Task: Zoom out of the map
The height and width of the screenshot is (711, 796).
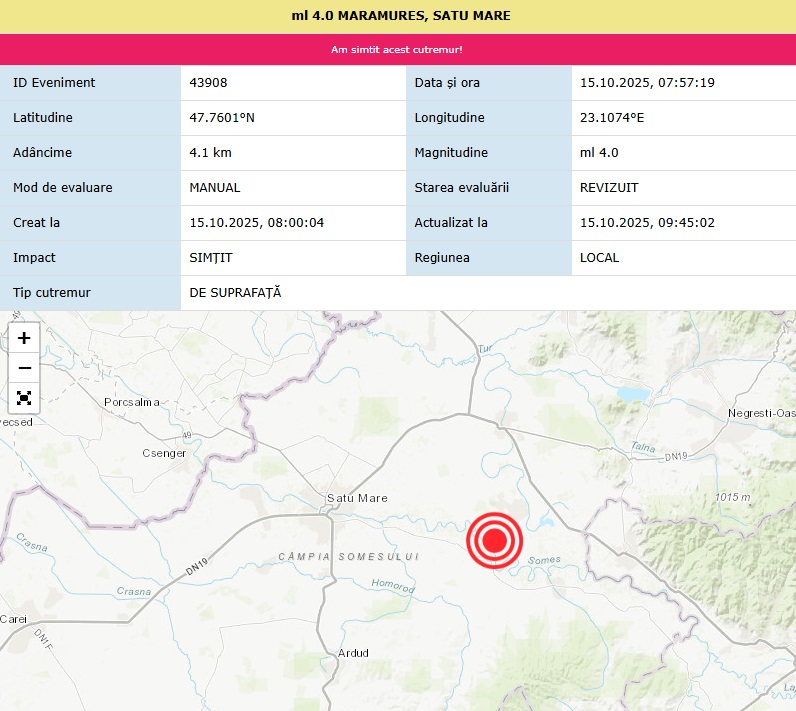Action: tap(24, 368)
